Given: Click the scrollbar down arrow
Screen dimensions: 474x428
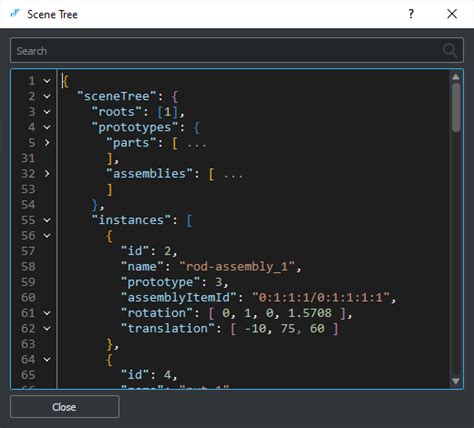Looking at the screenshot, I should tap(456, 381).
